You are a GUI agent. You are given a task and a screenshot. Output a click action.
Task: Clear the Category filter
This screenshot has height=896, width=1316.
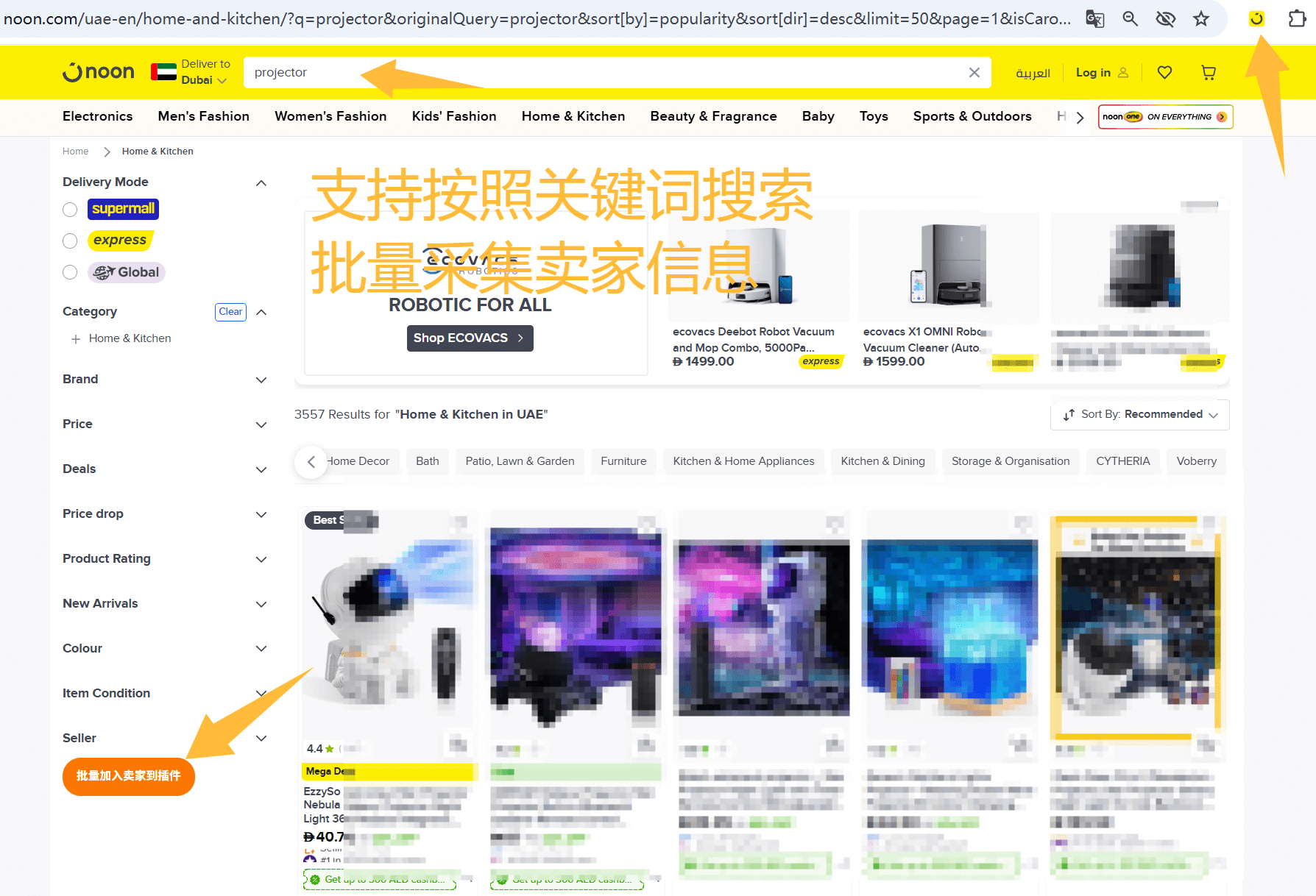pos(230,312)
